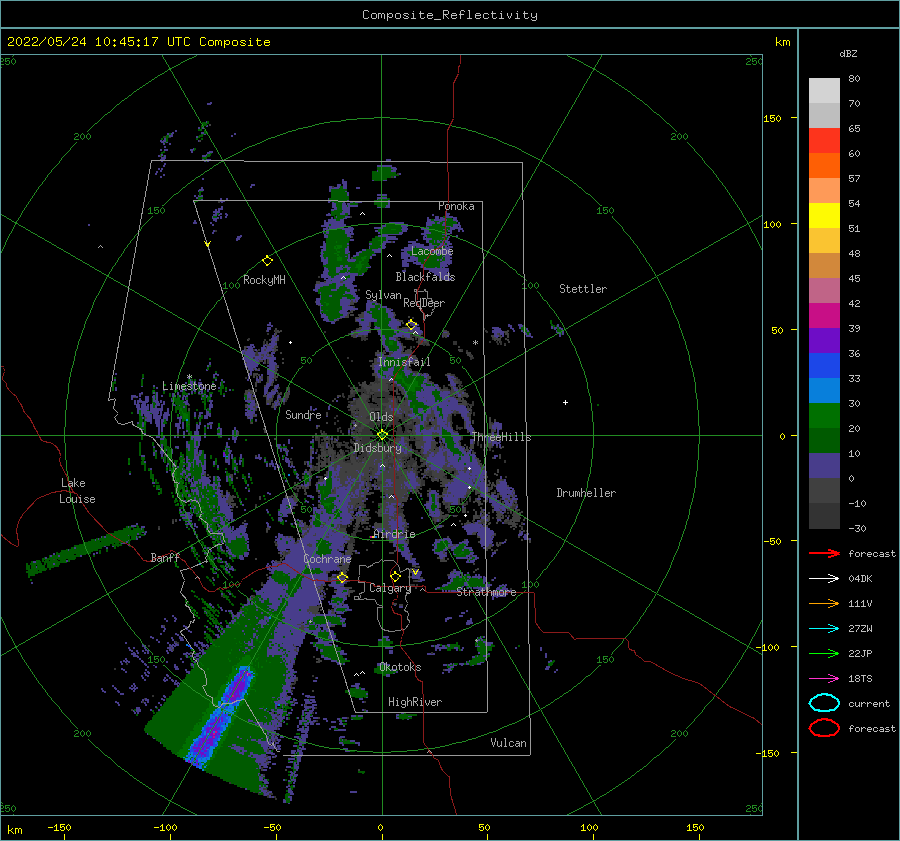Click the Cochrane label
900x841 pixels.
click(x=327, y=559)
